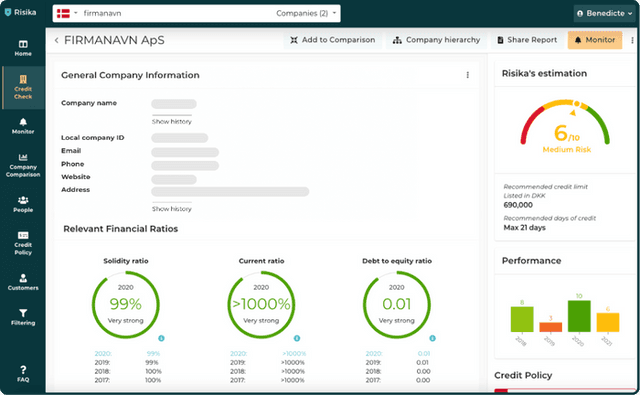The image size is (640, 395).
Task: Go to Company Comparison in sidebar
Action: click(23, 166)
